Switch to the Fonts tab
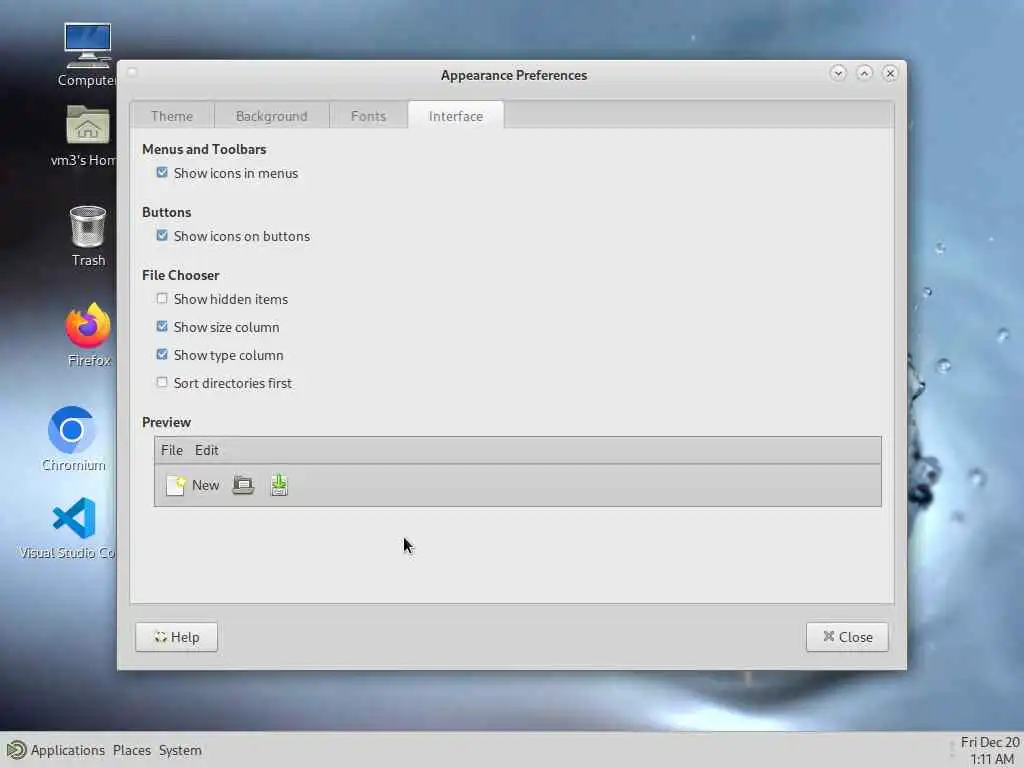 (x=368, y=116)
